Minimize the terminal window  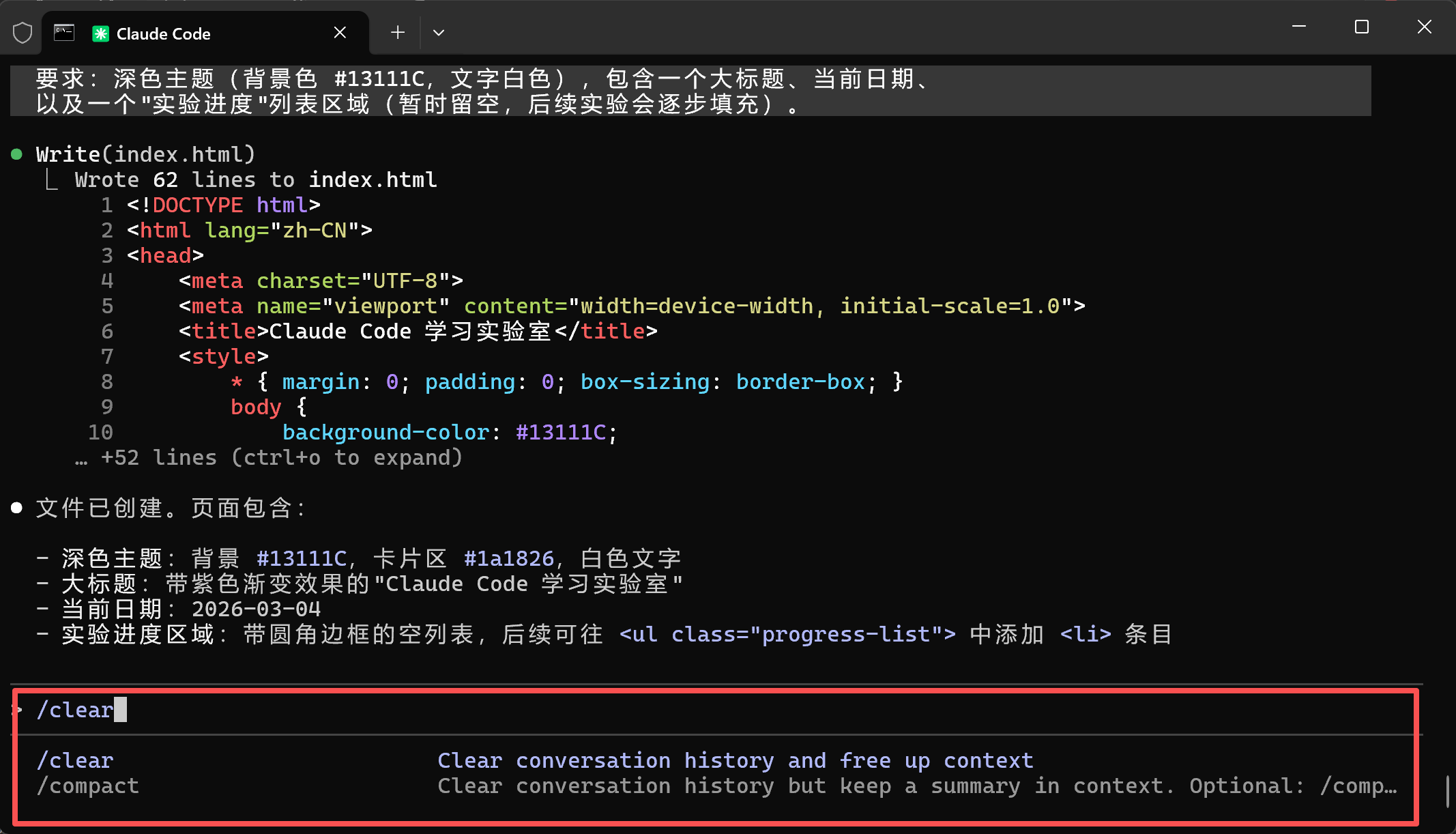coord(1299,27)
